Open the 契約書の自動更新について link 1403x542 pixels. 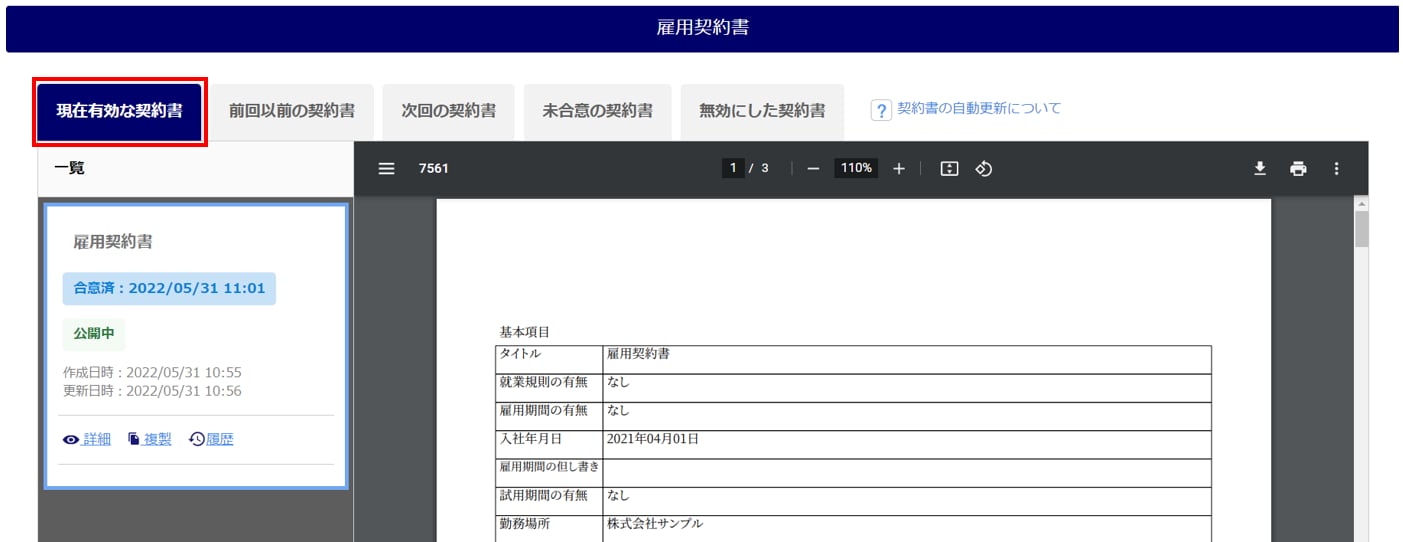pos(978,108)
